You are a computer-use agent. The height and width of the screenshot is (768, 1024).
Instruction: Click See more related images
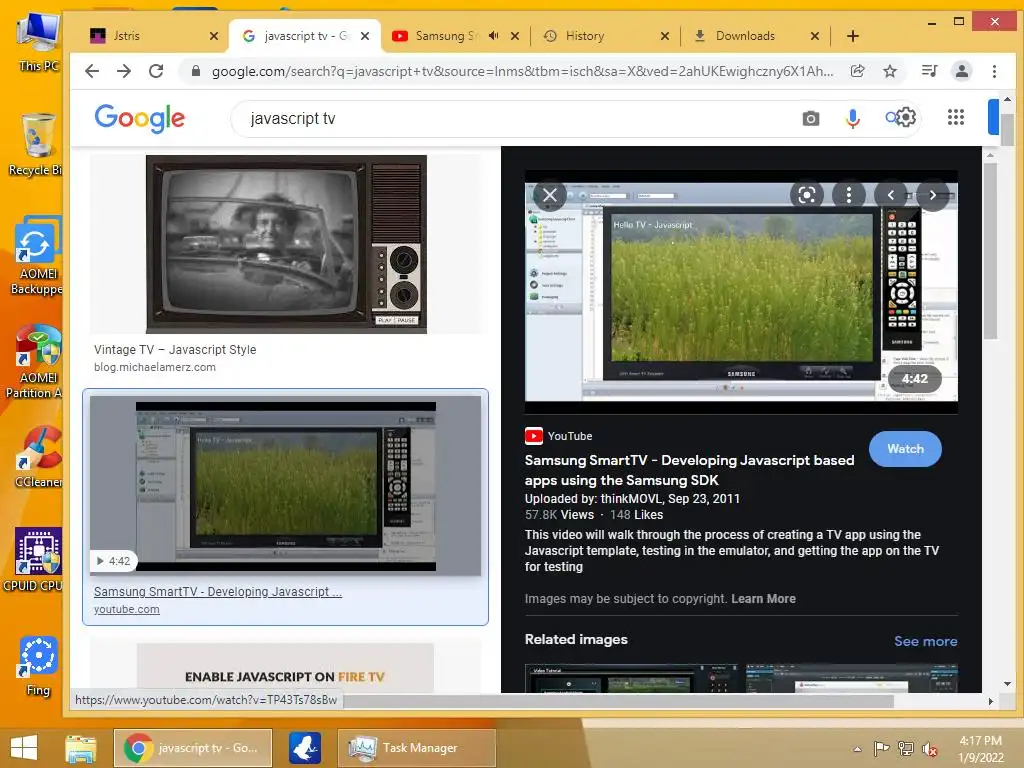(x=925, y=641)
